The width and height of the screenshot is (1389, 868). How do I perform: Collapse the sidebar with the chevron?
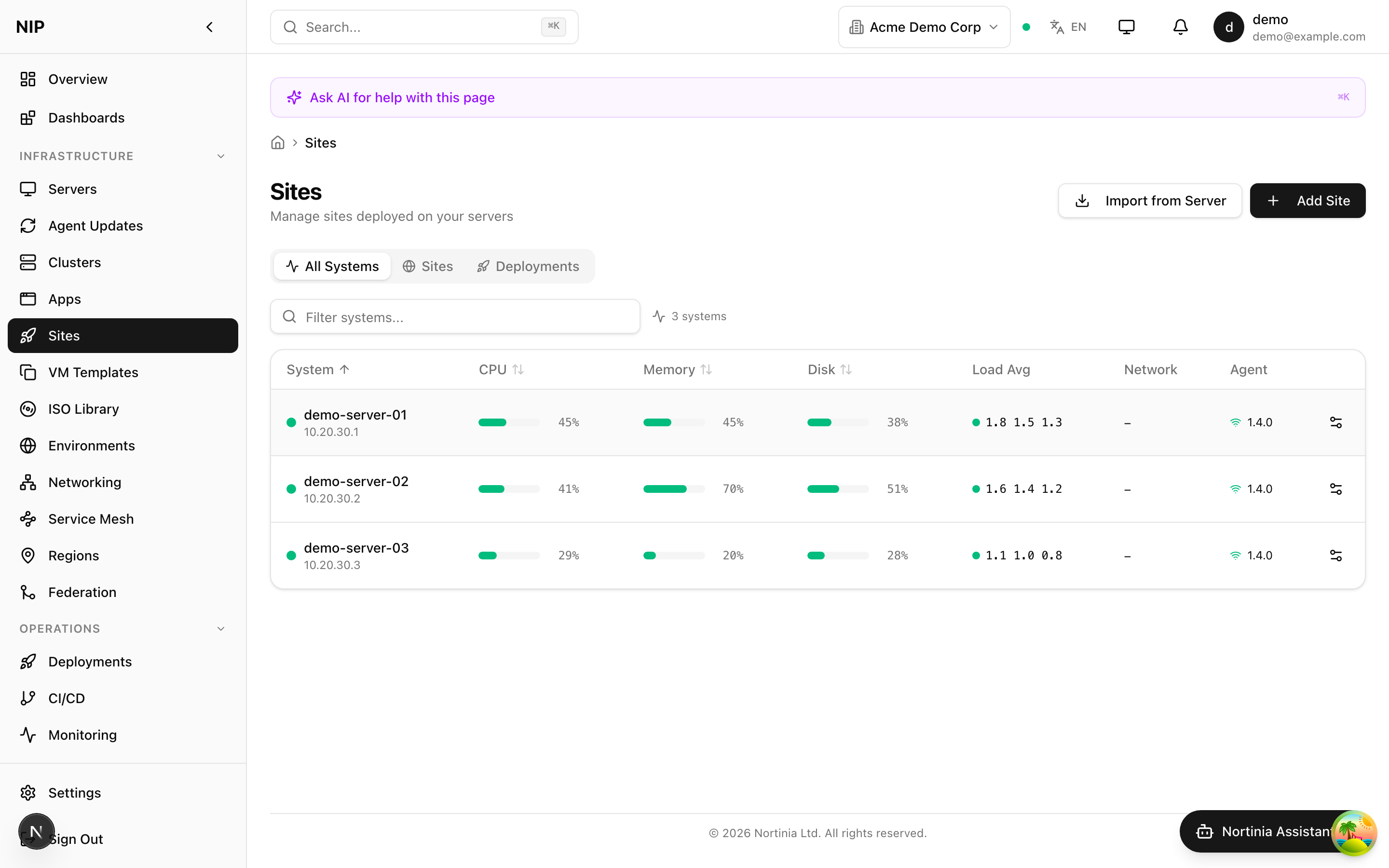(x=209, y=27)
